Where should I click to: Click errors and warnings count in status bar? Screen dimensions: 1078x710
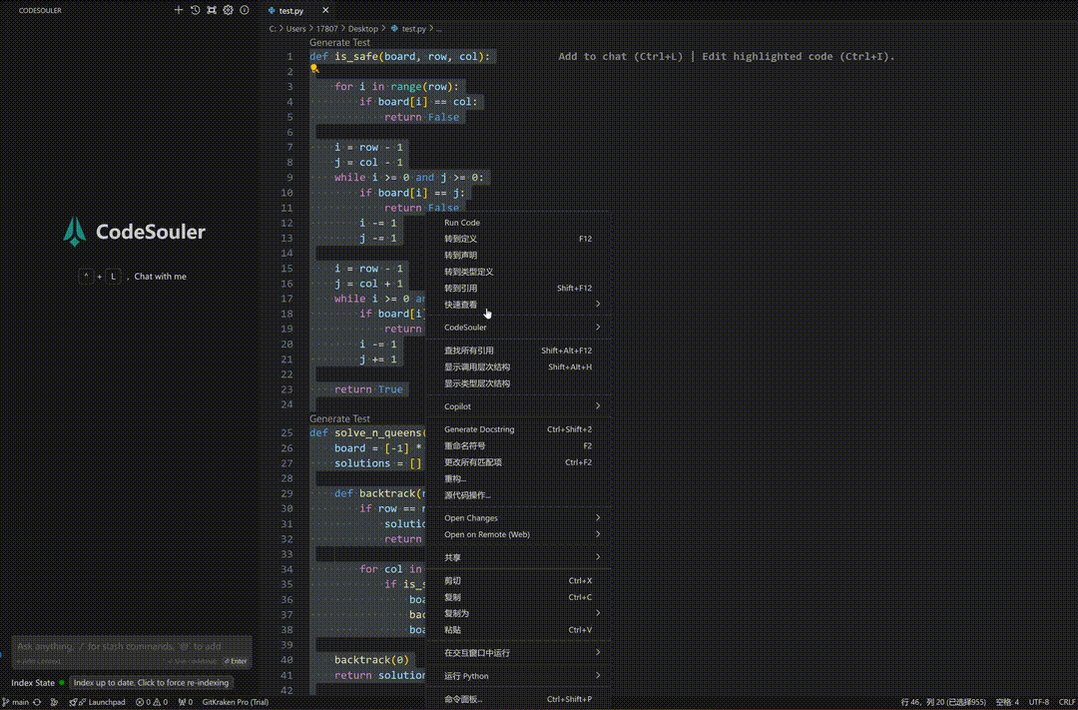click(152, 702)
